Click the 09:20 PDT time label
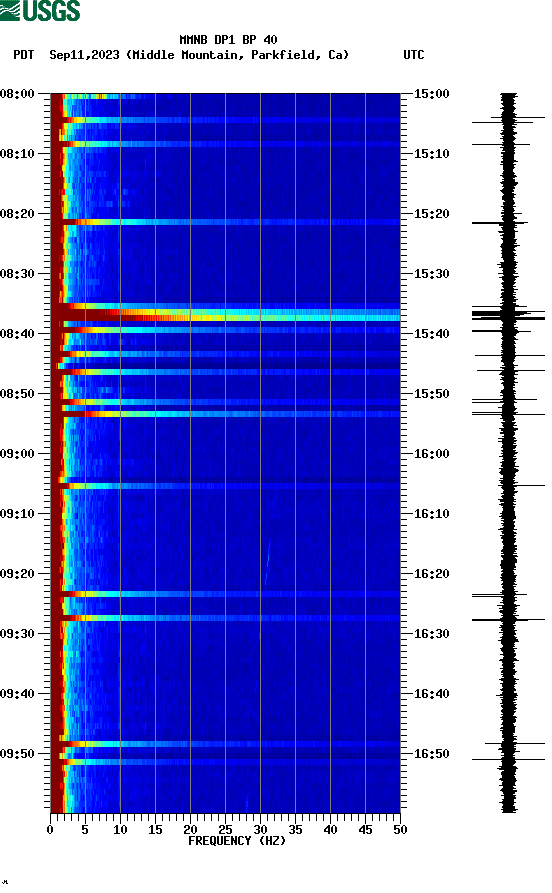Viewport: 552px width, 893px height. pos(17,574)
